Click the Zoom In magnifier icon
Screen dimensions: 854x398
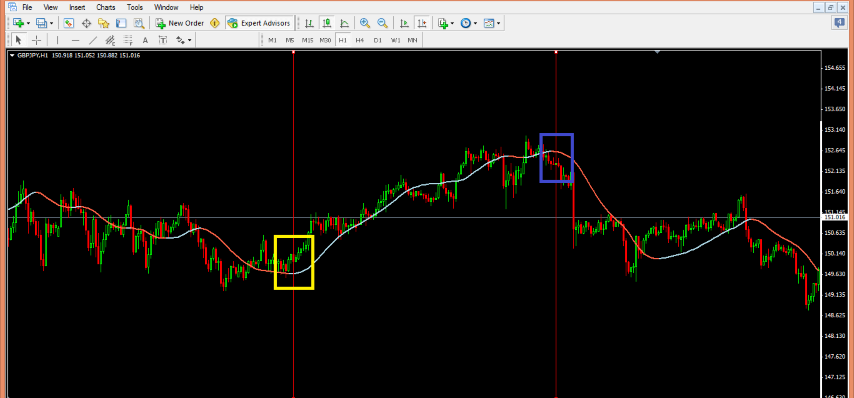tap(365, 23)
